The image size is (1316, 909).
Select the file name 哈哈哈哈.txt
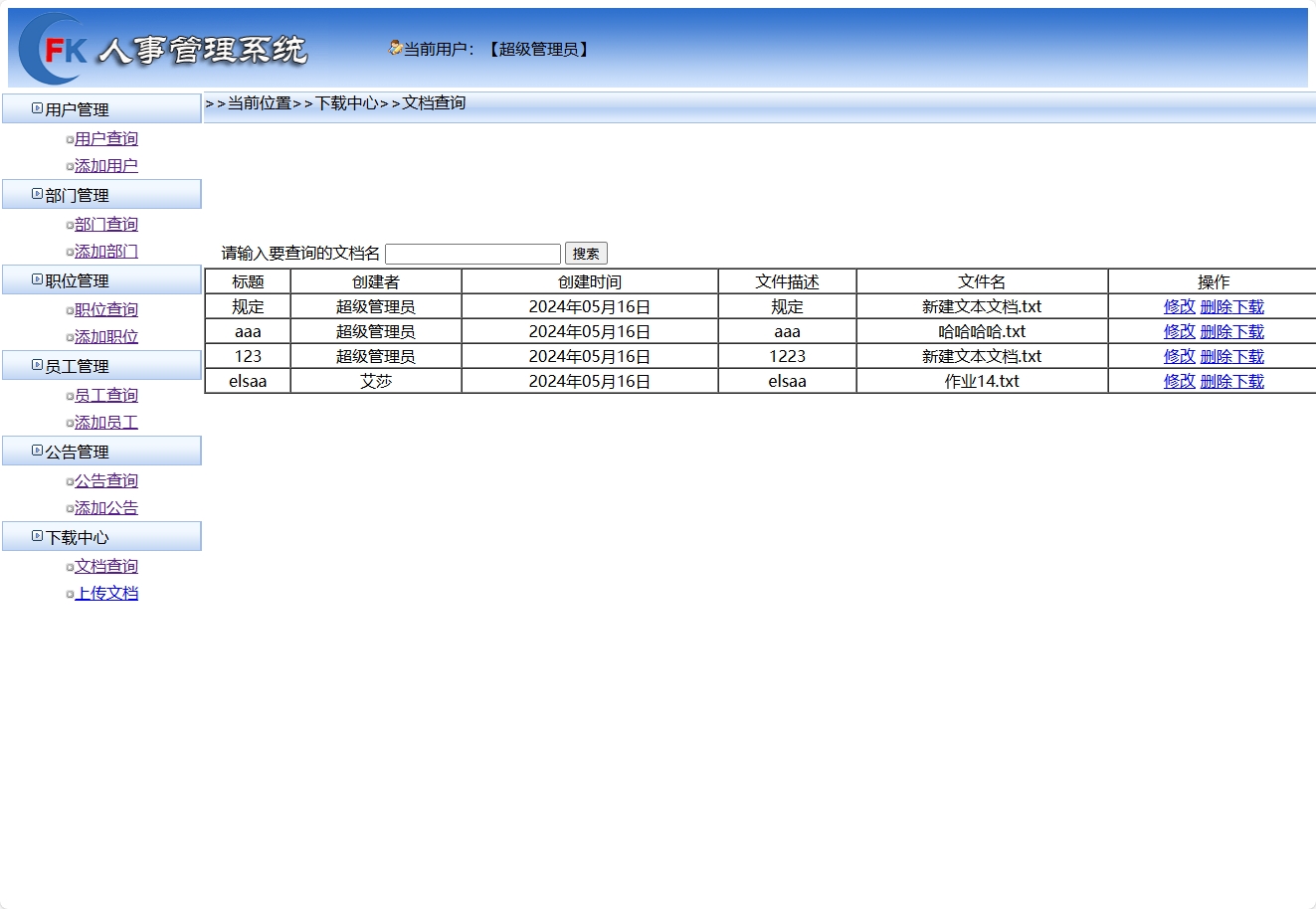coord(982,332)
